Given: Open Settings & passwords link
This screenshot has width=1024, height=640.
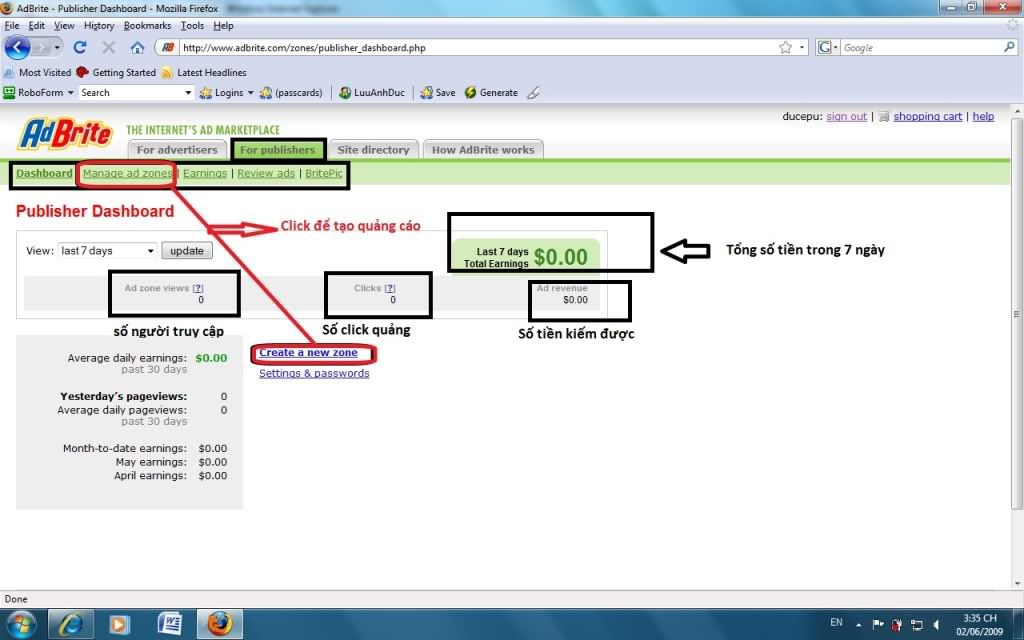Looking at the screenshot, I should pos(314,374).
